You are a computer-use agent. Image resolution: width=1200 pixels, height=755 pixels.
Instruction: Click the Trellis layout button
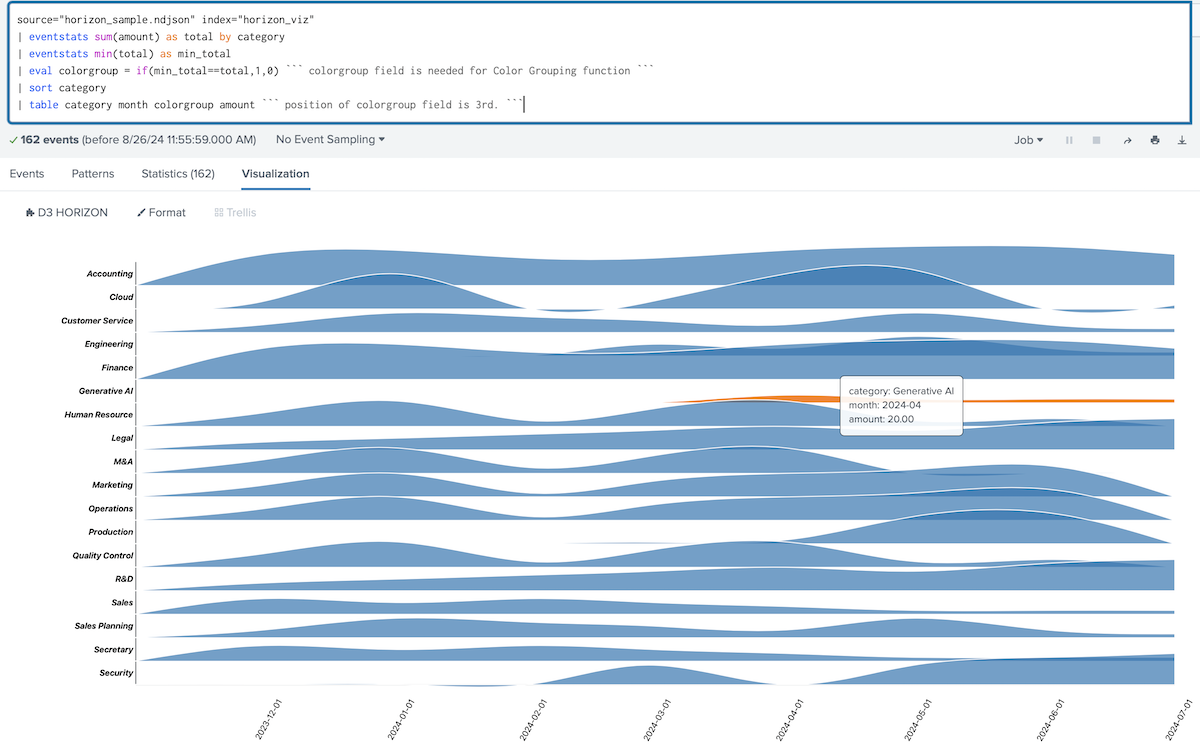pyautogui.click(x=233, y=213)
